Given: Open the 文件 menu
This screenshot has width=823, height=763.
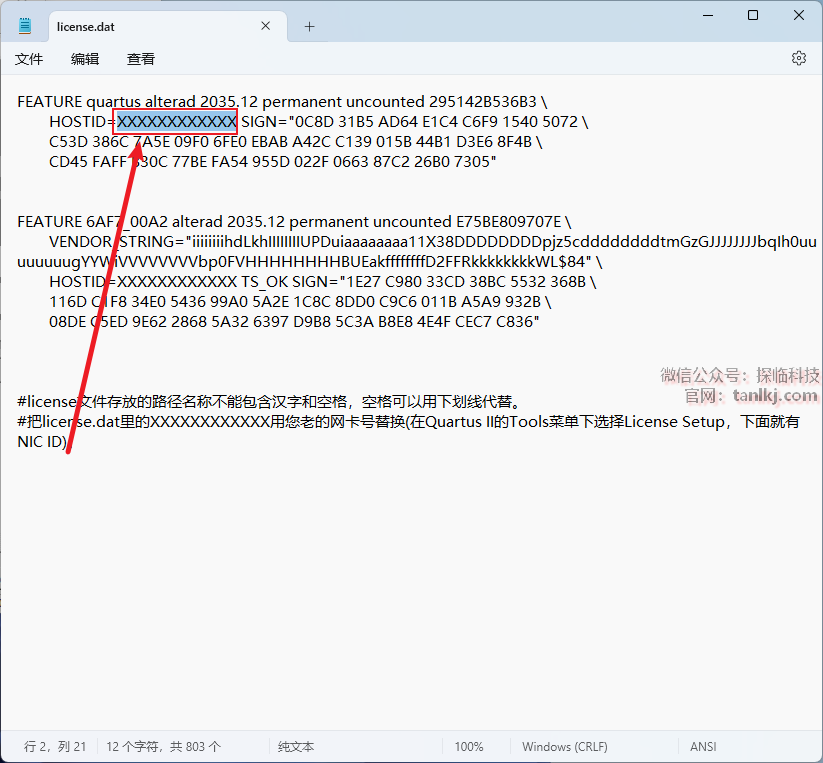Looking at the screenshot, I should pos(29,59).
